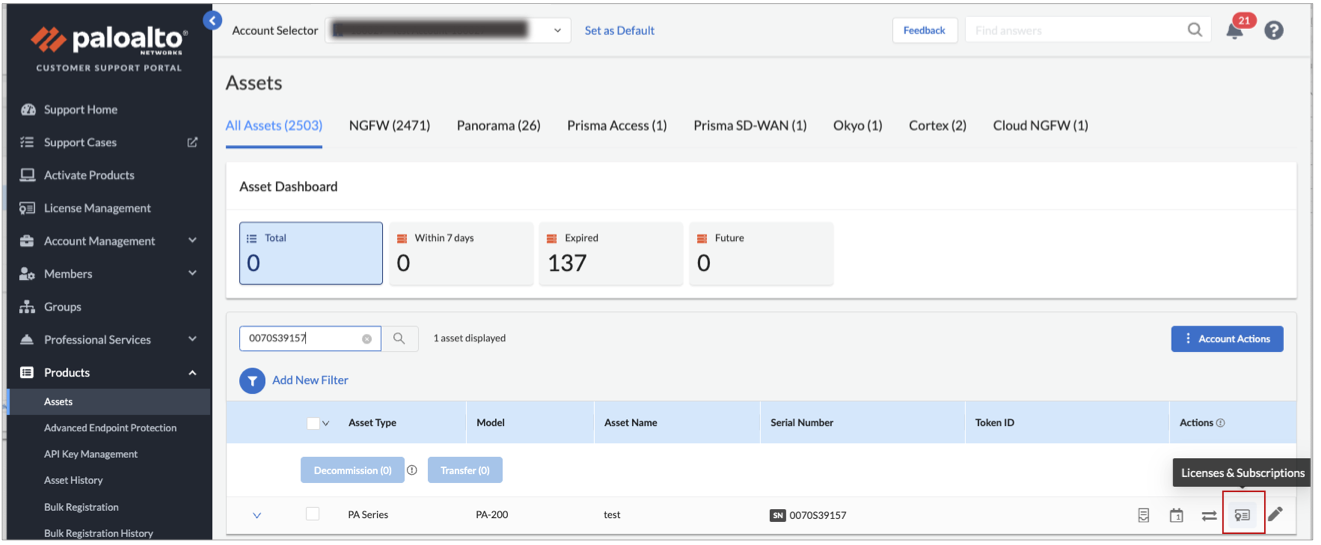Image resolution: width=1321 pixels, height=545 pixels.
Task: Open the Account Selector dropdown
Action: (558, 31)
